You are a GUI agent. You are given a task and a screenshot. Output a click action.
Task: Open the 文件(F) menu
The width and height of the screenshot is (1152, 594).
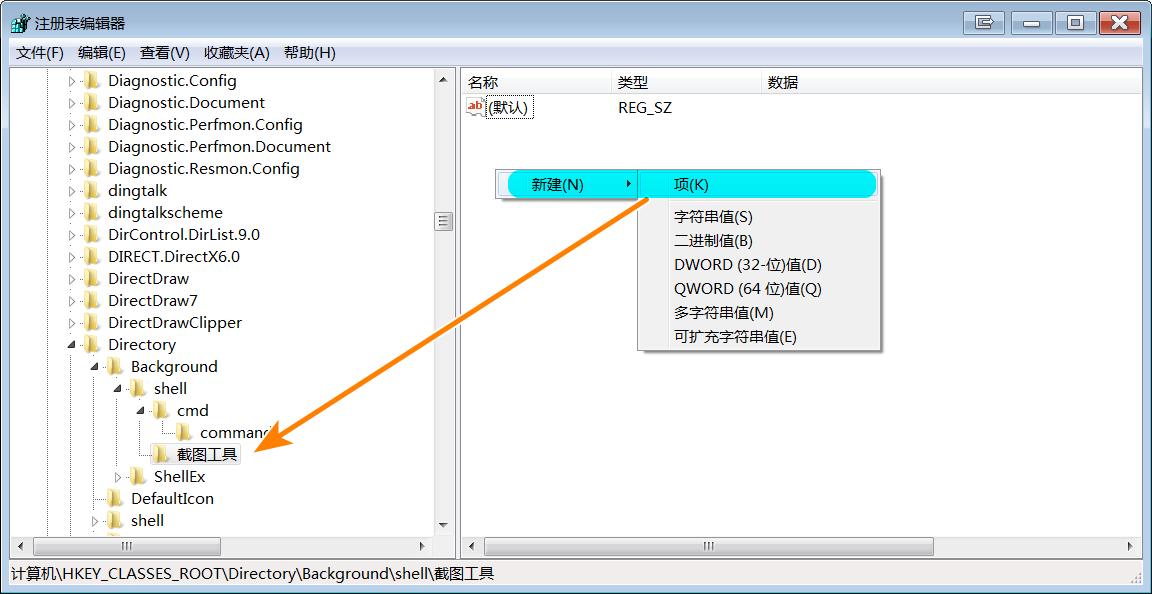[x=40, y=53]
